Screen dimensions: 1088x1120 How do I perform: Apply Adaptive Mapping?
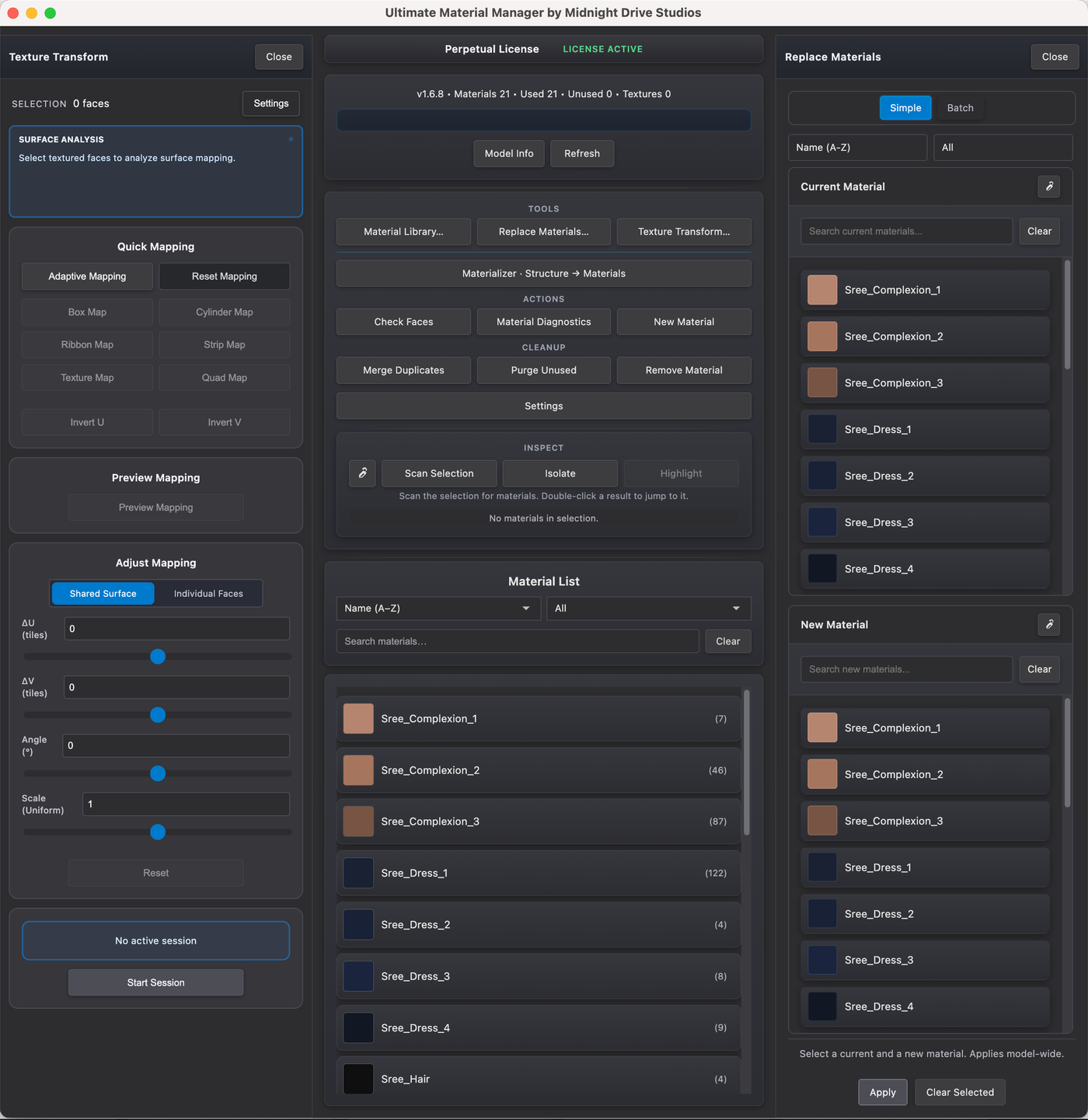point(87,276)
